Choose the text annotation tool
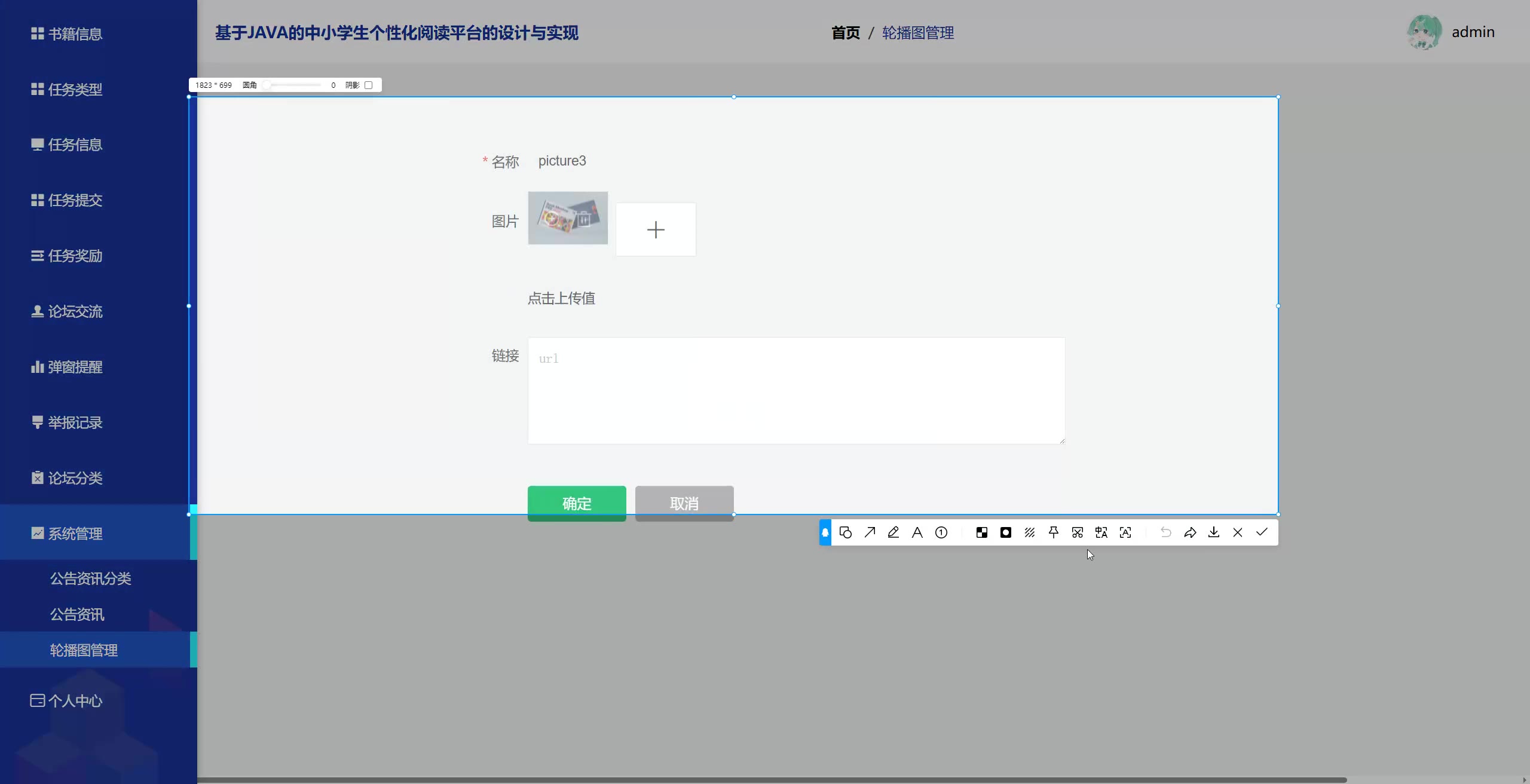 pos(917,532)
